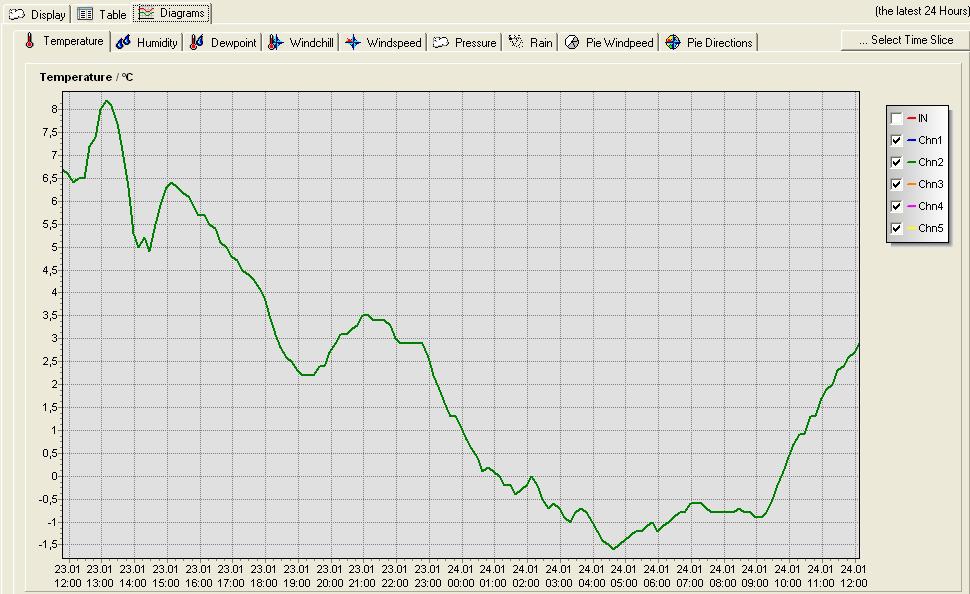Click the red IN legend color line
The width and height of the screenshot is (970, 594).
coord(911,118)
